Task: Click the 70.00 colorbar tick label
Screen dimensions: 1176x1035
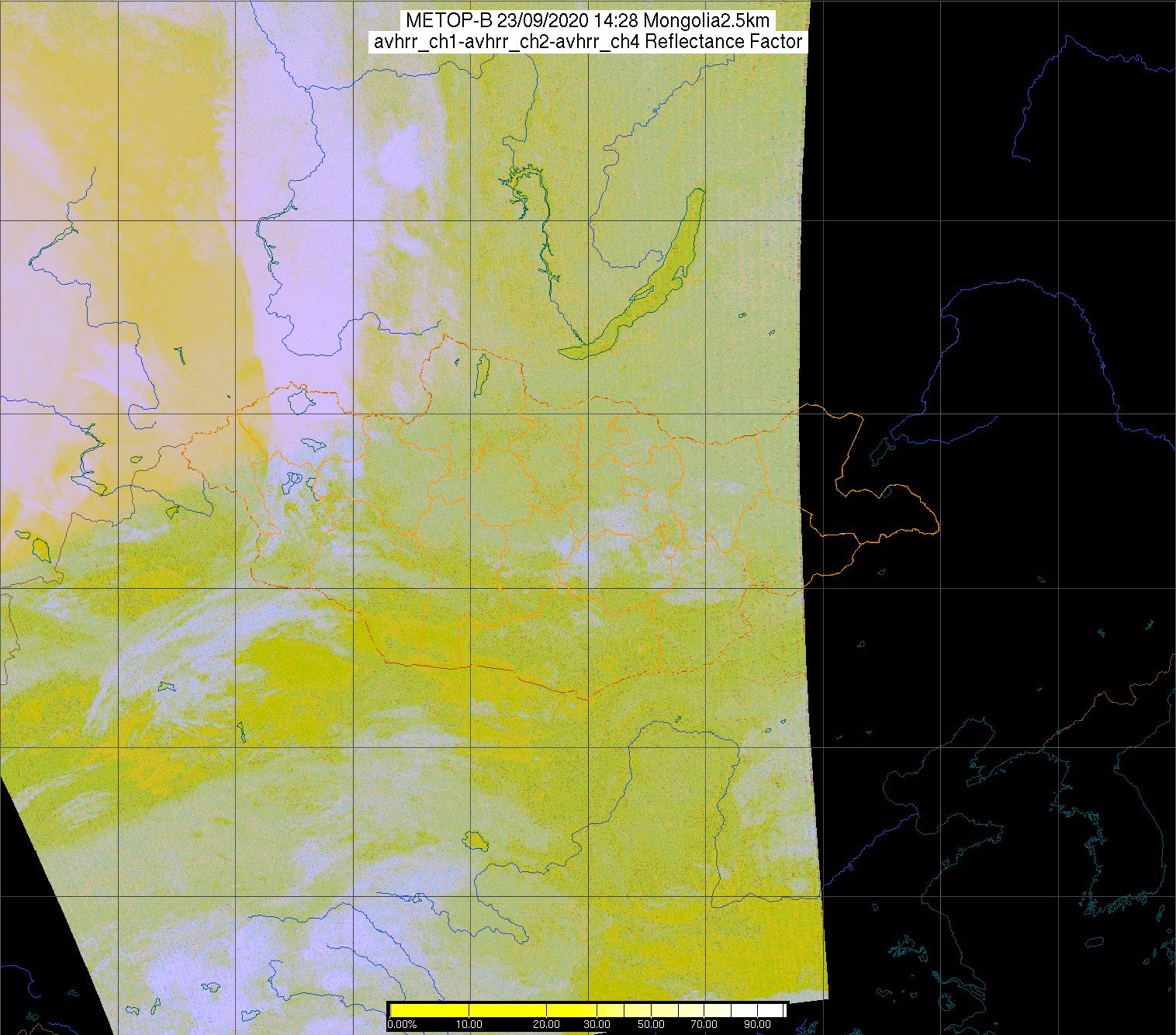Action: coord(704,1025)
